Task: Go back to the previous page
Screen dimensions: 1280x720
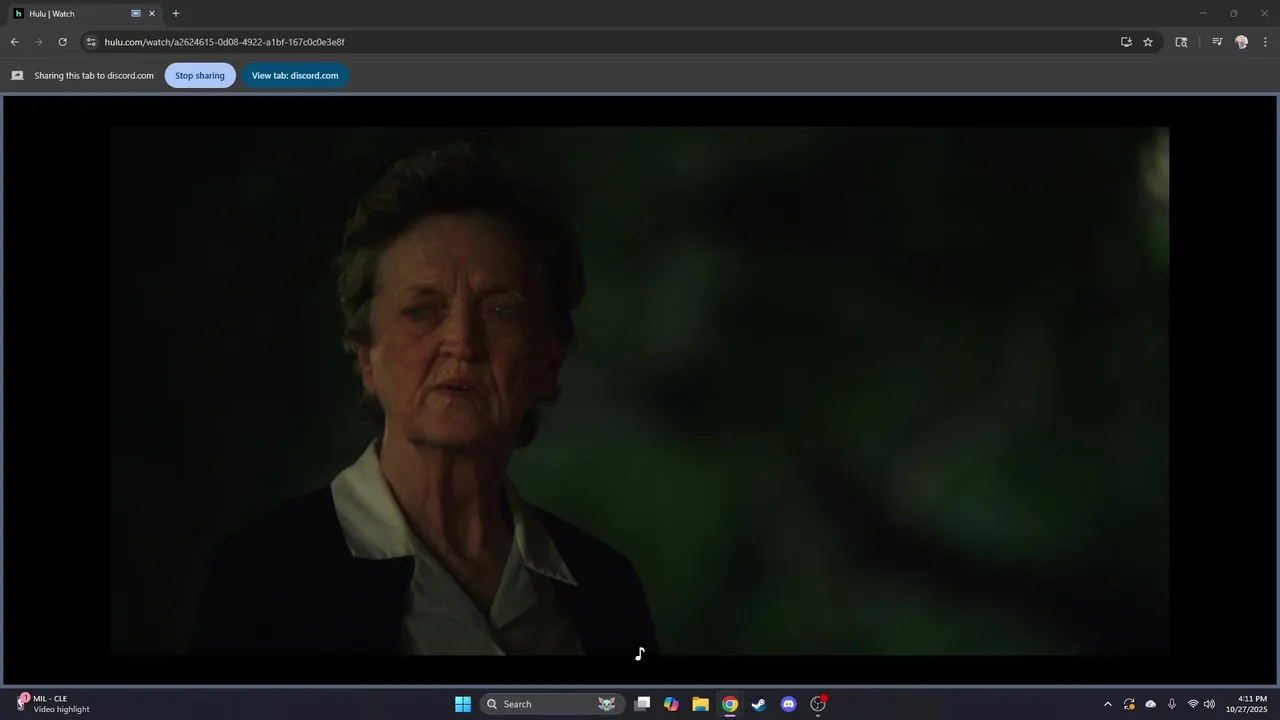Action: point(14,42)
